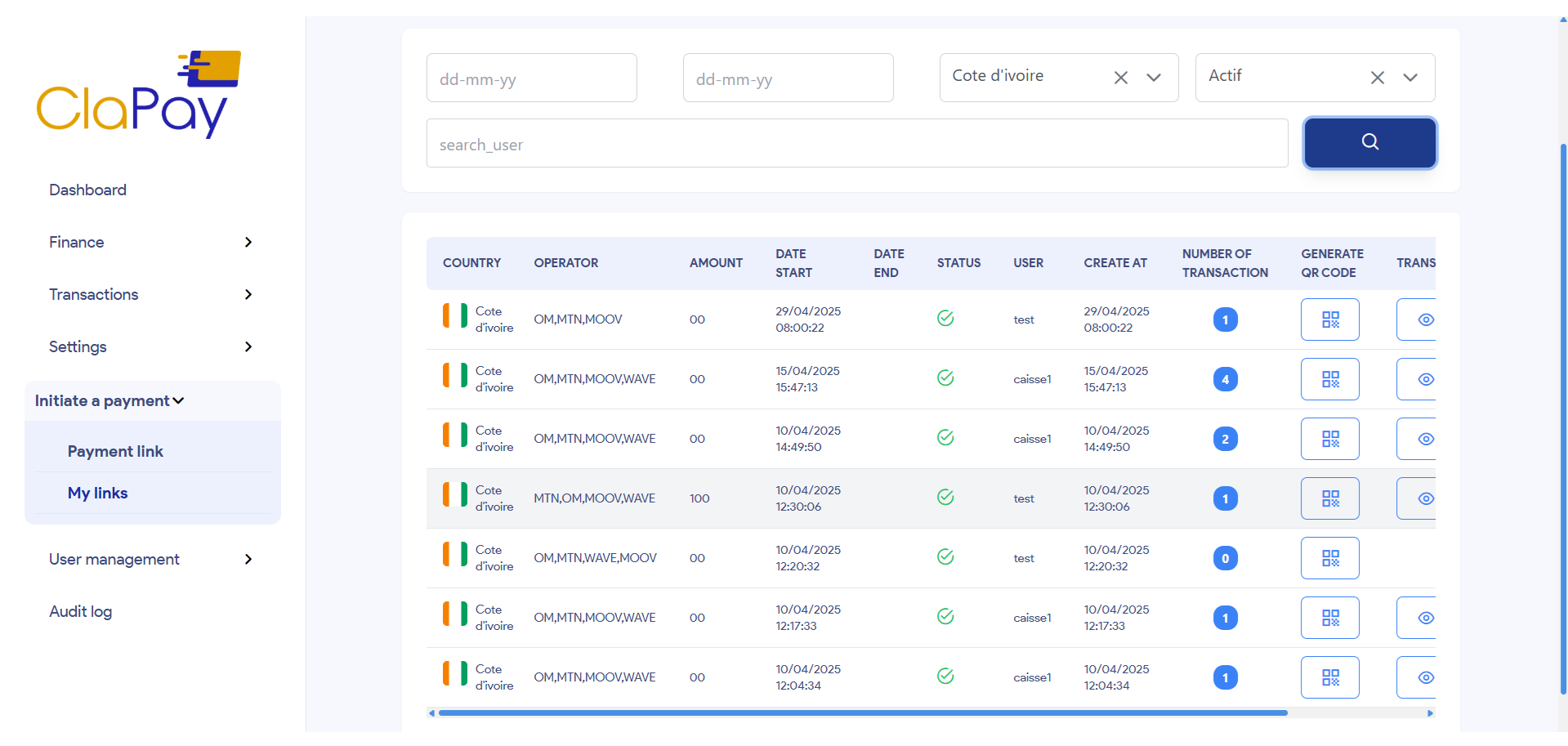View transactions for 29/04/2025 link
Screen dimensions: 1568x746
pyautogui.click(x=1424, y=319)
